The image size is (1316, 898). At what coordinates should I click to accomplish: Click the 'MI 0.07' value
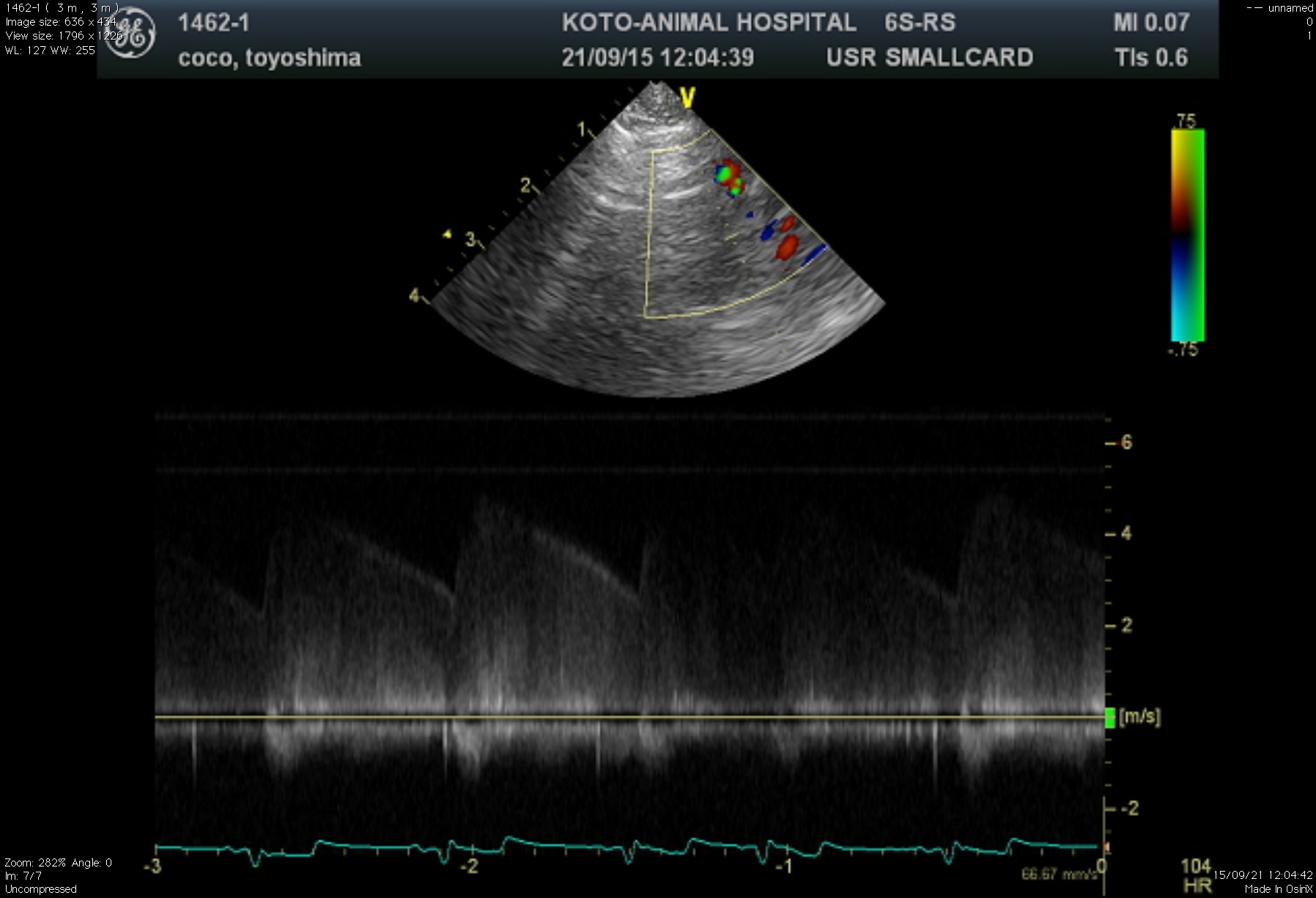[1152, 23]
